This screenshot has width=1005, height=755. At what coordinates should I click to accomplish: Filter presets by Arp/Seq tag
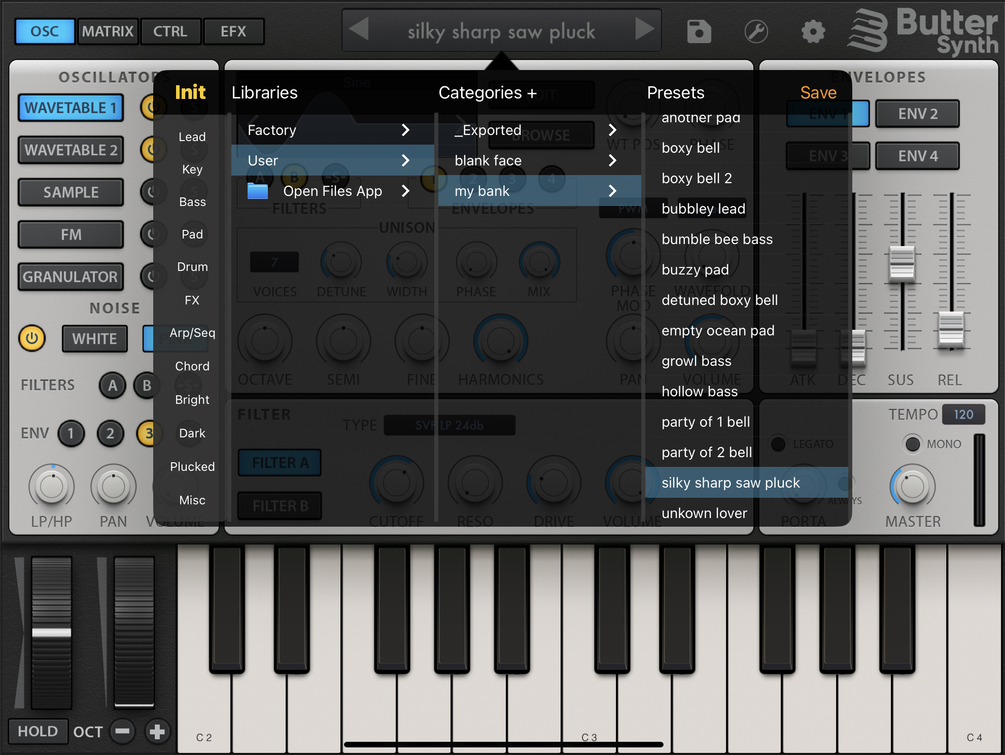(192, 333)
